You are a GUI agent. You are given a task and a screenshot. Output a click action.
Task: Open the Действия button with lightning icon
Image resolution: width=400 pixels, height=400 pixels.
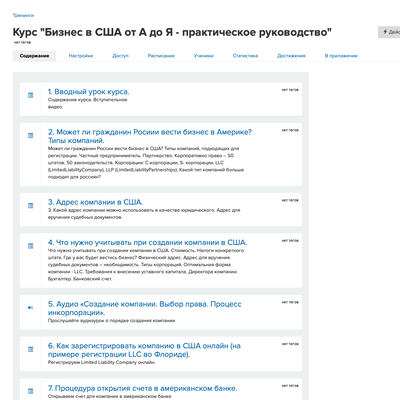coord(389,32)
